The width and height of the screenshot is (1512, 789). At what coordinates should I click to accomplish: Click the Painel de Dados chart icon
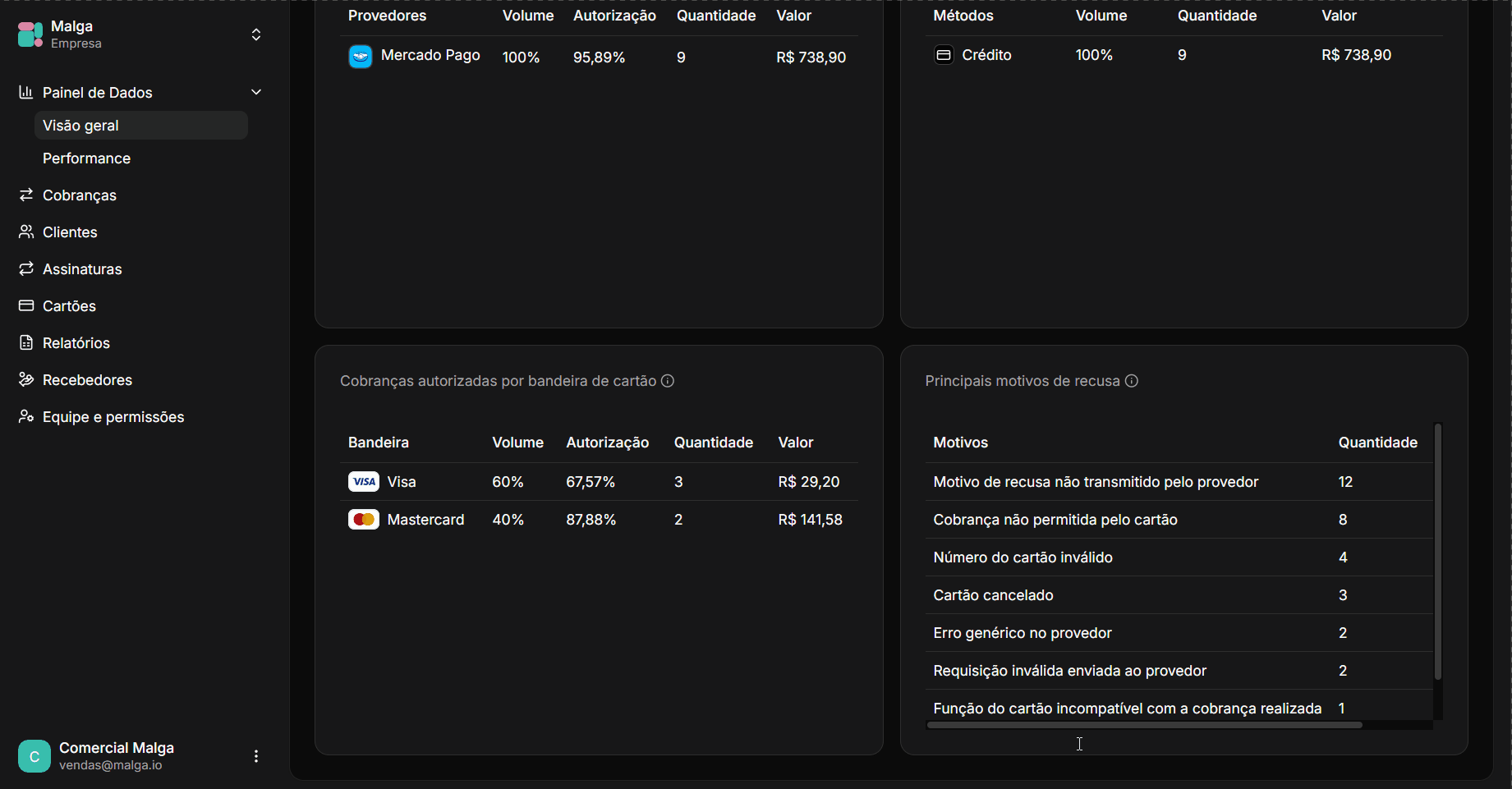tap(26, 92)
